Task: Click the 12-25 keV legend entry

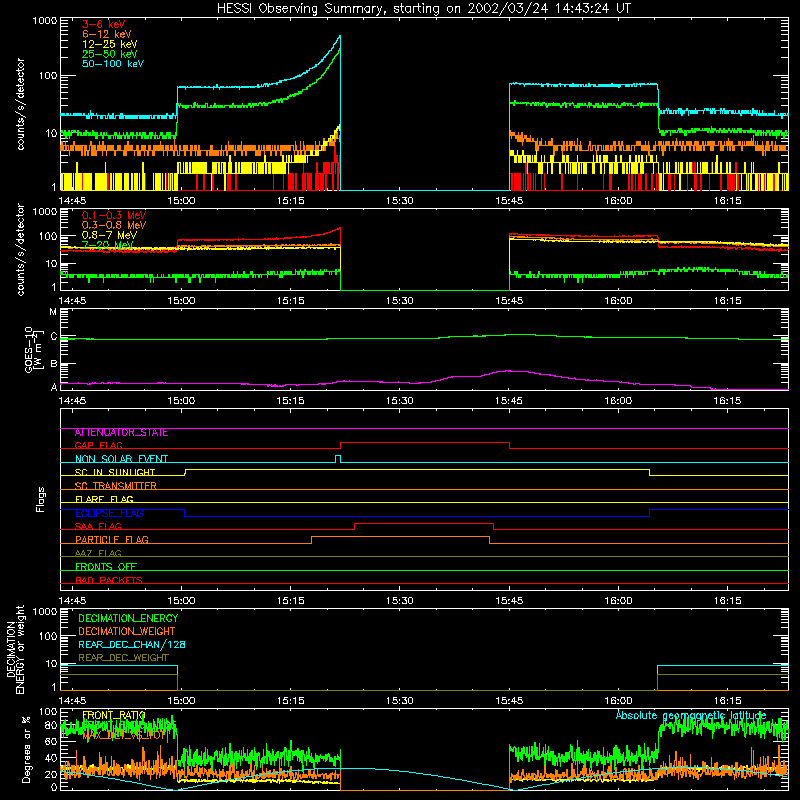Action: 109,44
